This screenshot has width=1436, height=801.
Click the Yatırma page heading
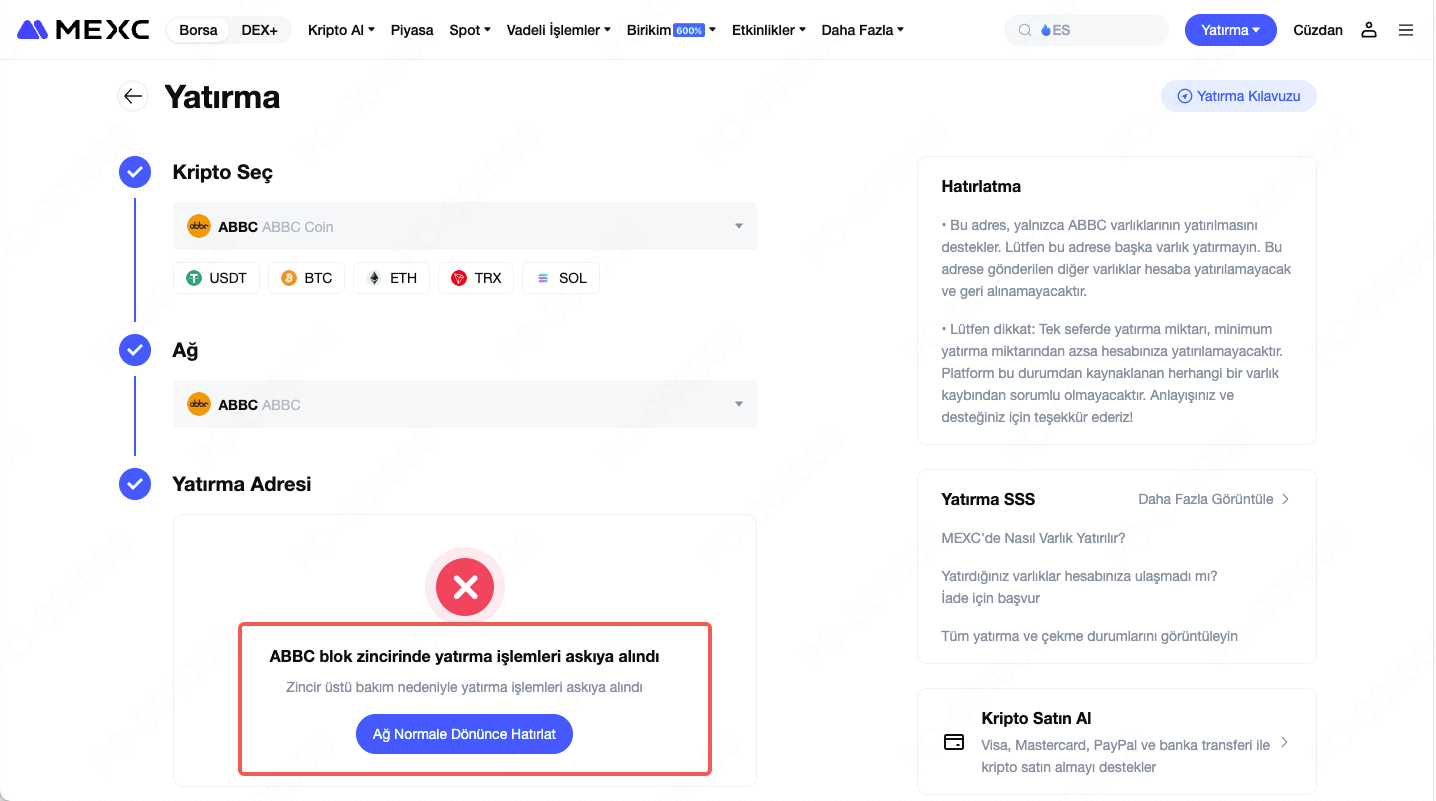222,97
